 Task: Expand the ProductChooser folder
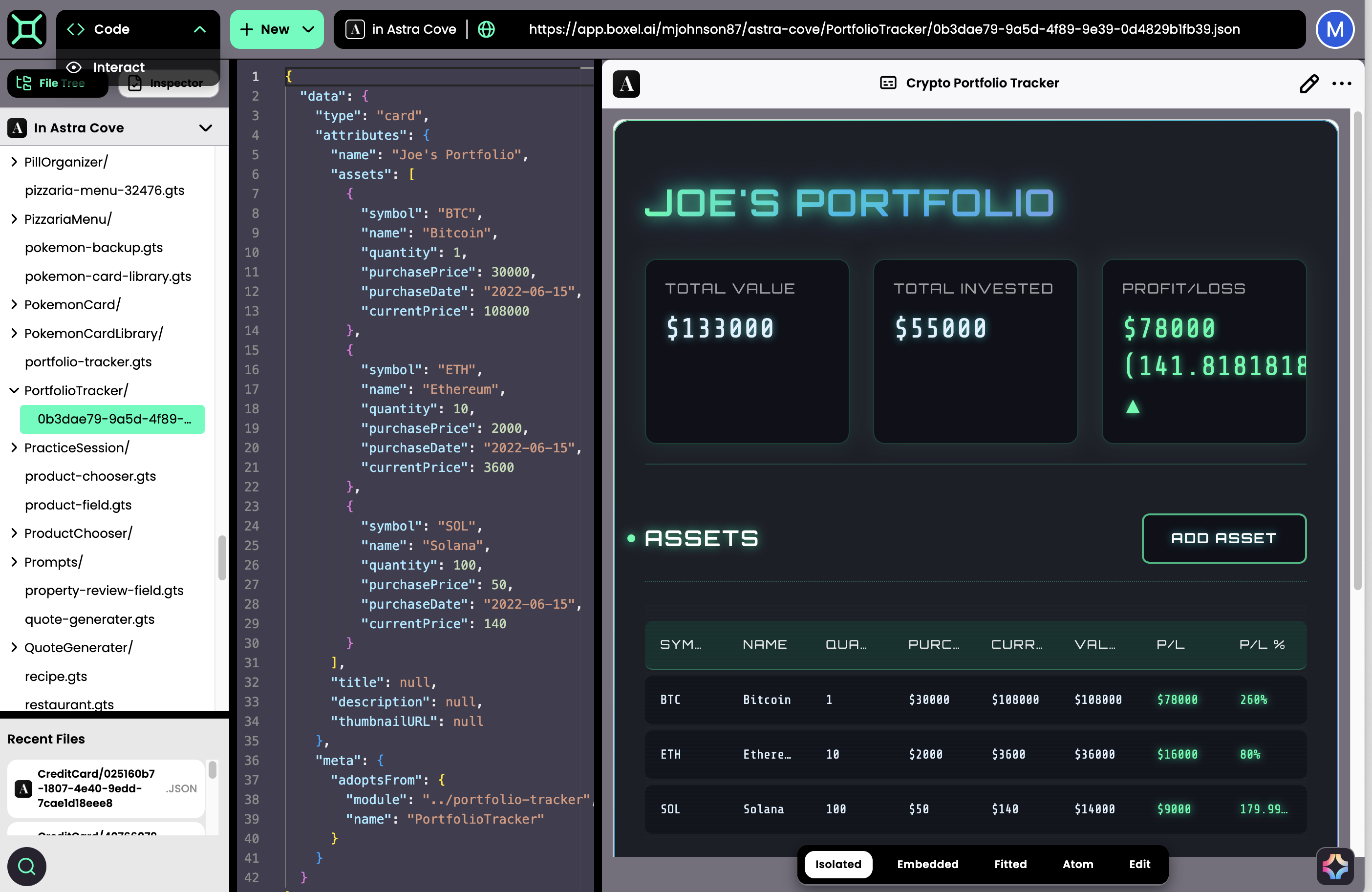(x=14, y=533)
